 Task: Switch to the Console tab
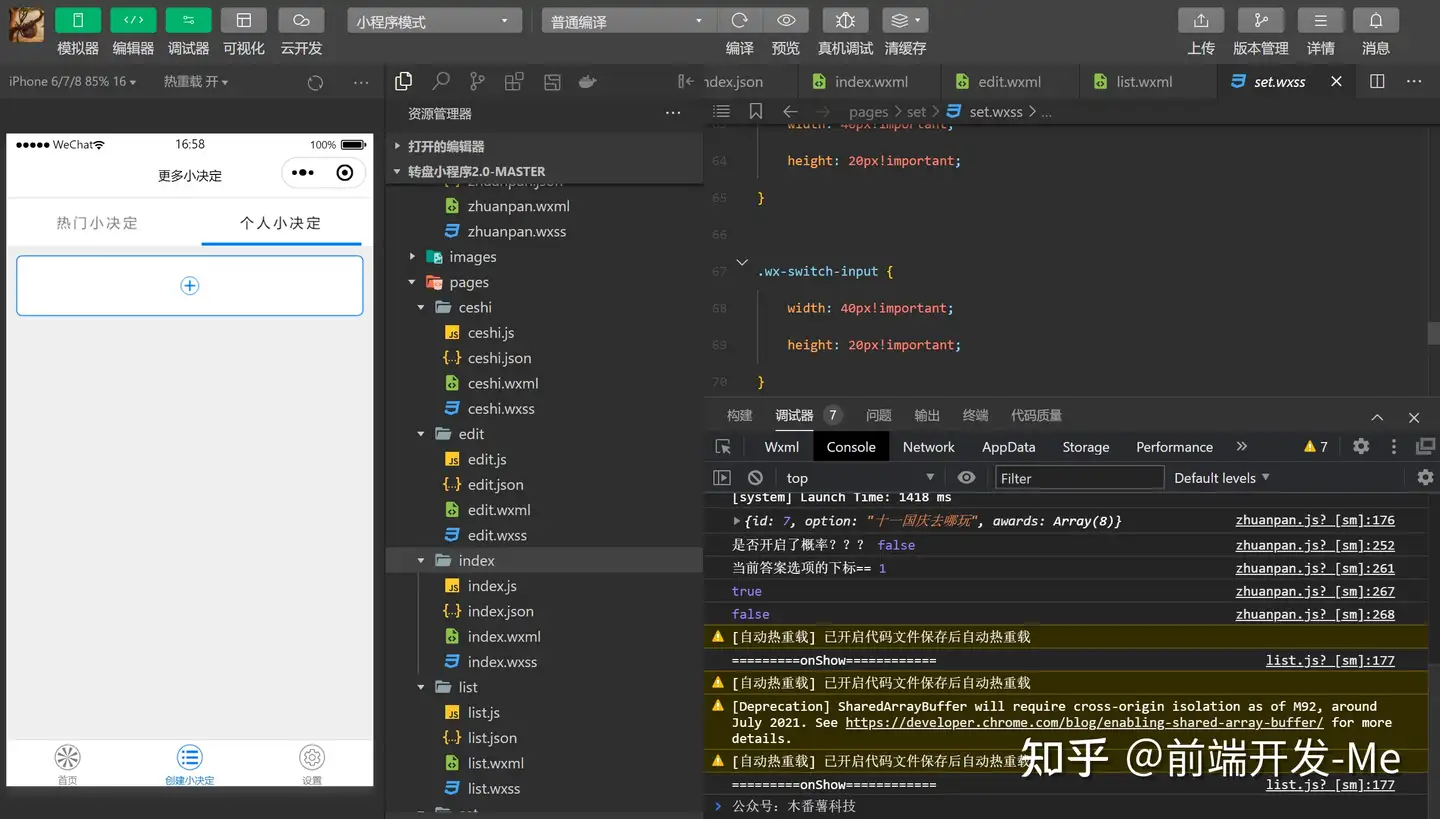click(851, 447)
